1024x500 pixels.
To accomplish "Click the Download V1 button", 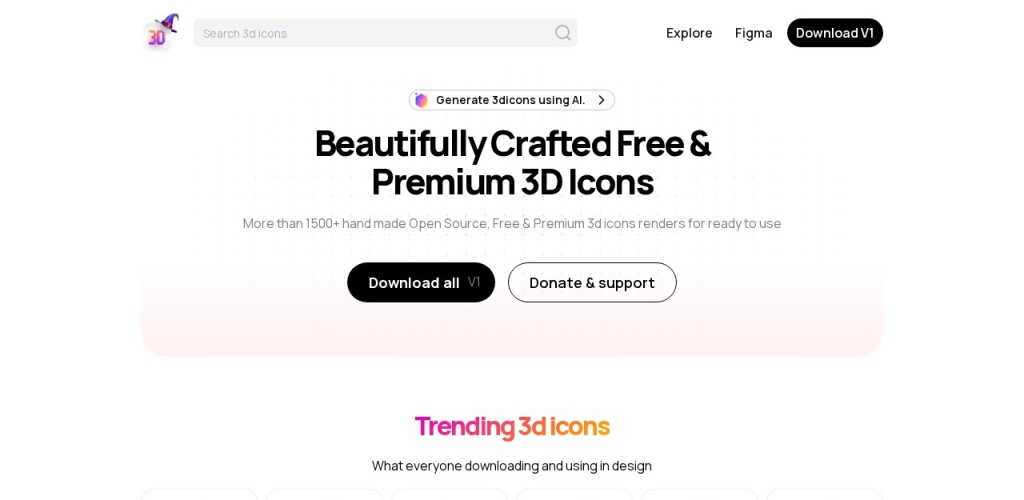I will [835, 33].
